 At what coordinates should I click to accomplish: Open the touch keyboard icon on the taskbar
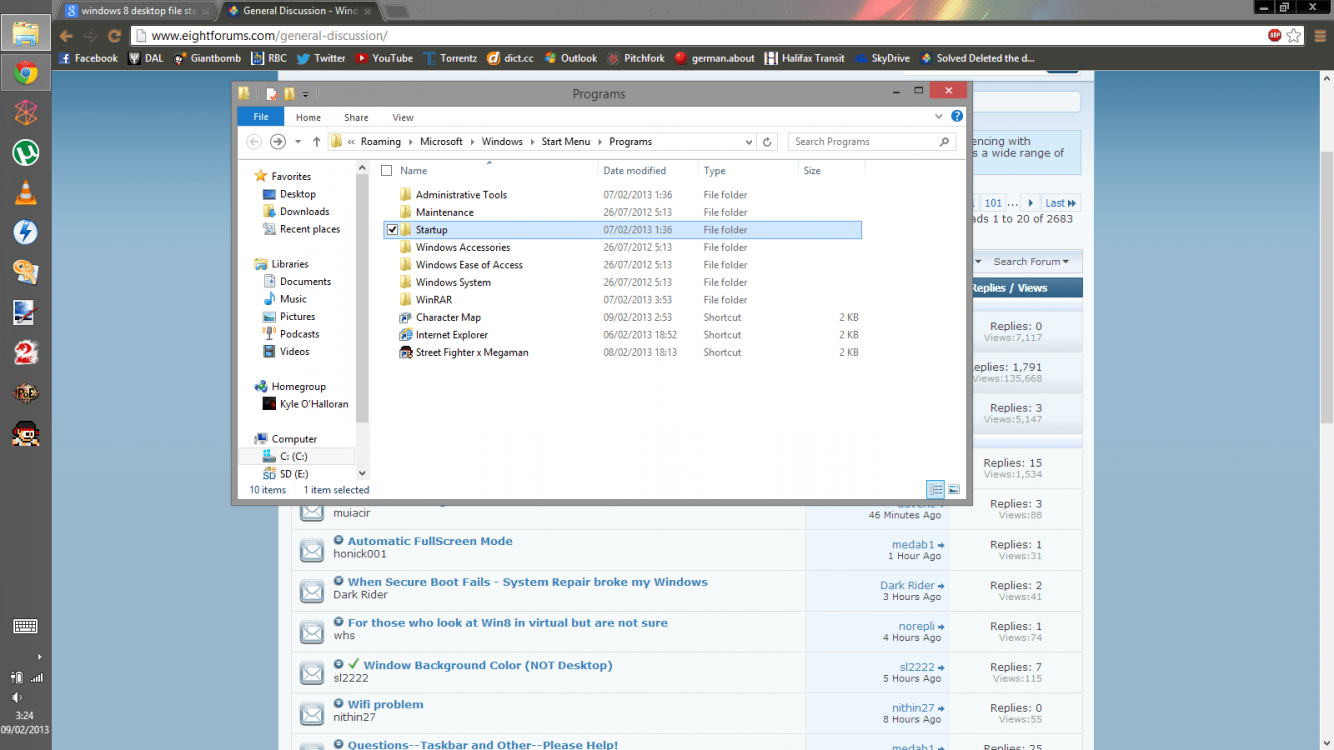[x=26, y=626]
